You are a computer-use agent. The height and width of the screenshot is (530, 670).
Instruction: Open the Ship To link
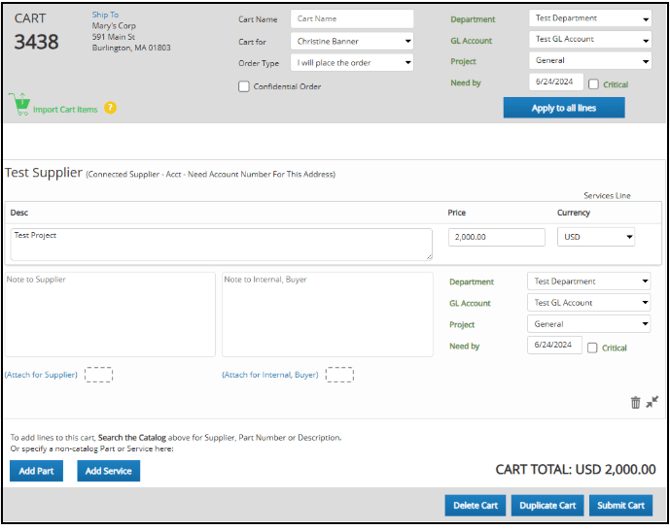(105, 15)
